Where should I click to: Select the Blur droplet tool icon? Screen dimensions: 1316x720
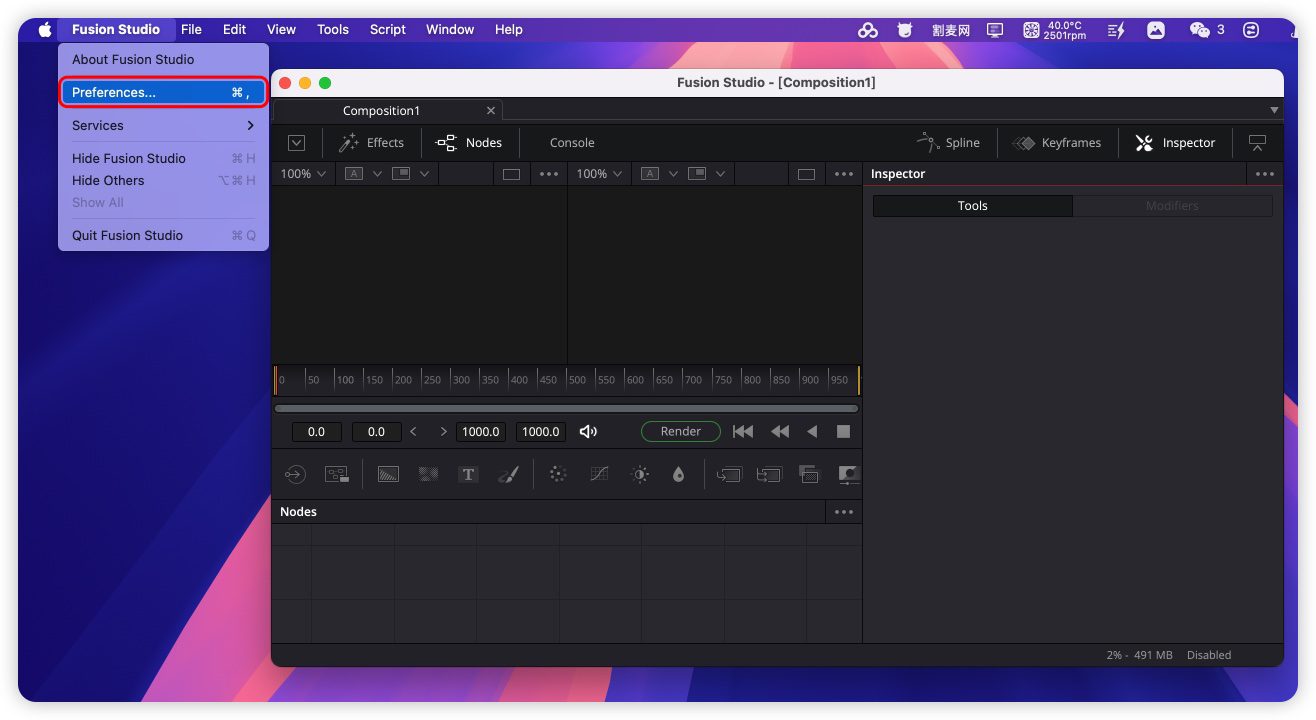click(x=679, y=474)
